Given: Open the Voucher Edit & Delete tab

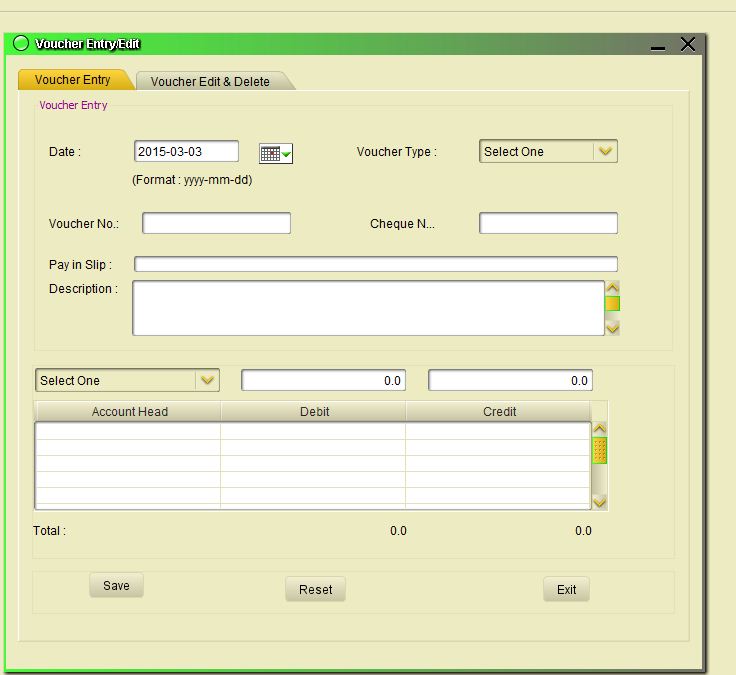Looking at the screenshot, I should [x=211, y=82].
